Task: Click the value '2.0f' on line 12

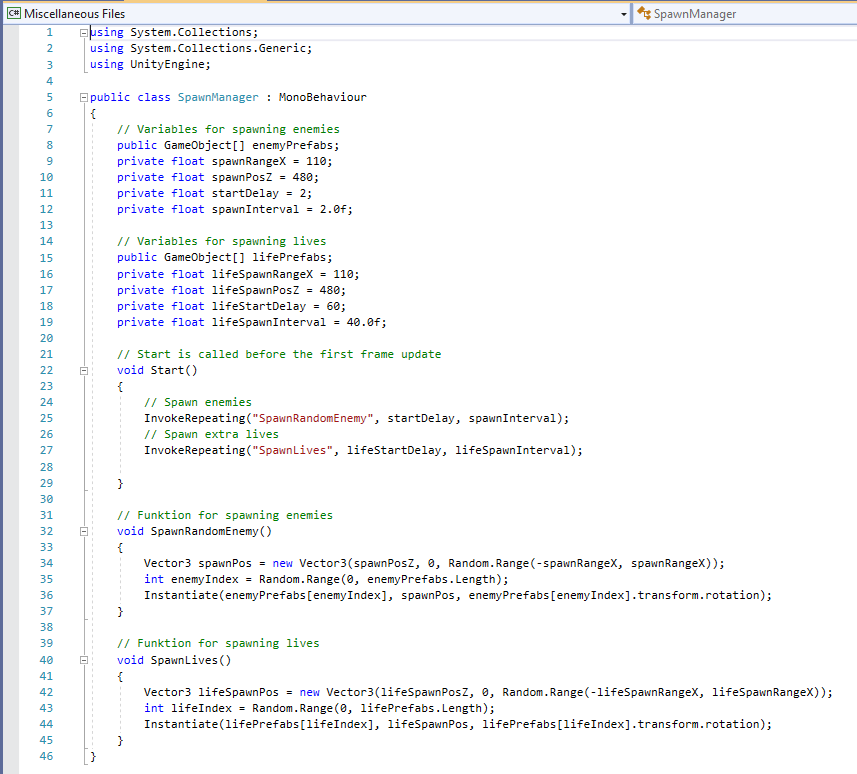Action: (333, 209)
